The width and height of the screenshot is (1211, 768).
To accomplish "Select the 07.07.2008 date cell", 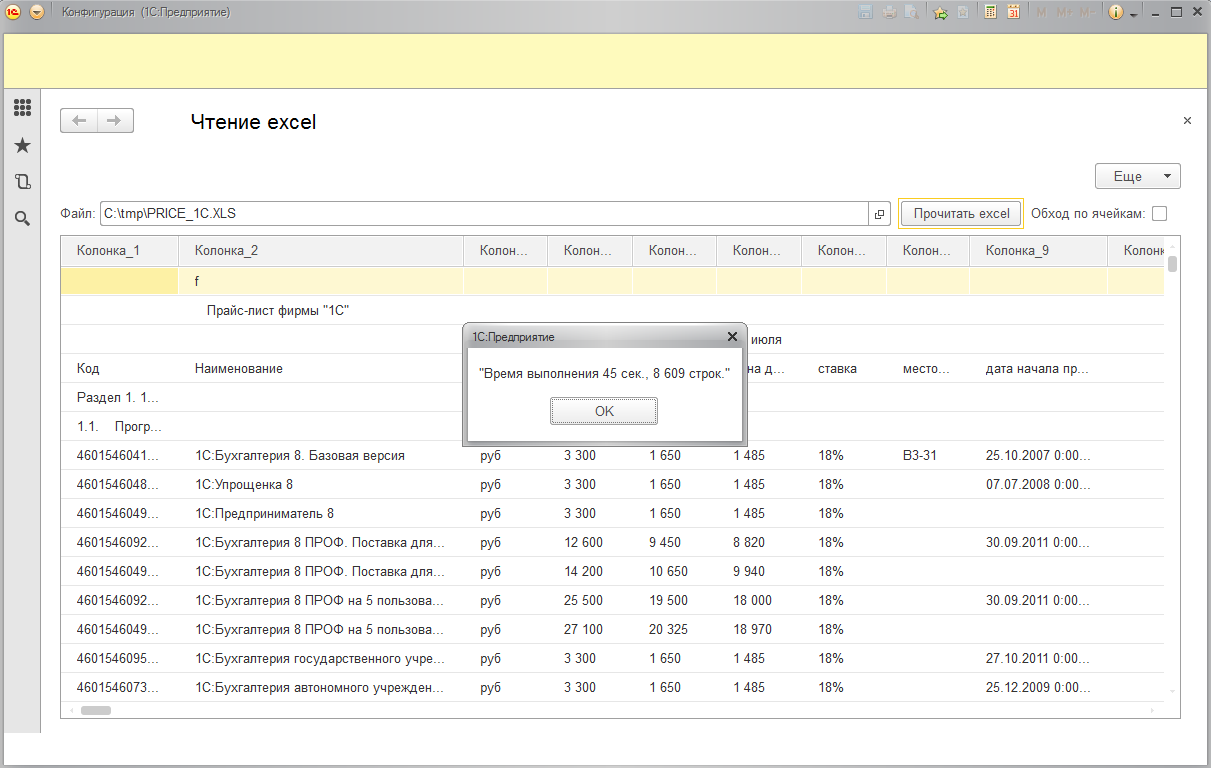I will pyautogui.click(x=1038, y=484).
